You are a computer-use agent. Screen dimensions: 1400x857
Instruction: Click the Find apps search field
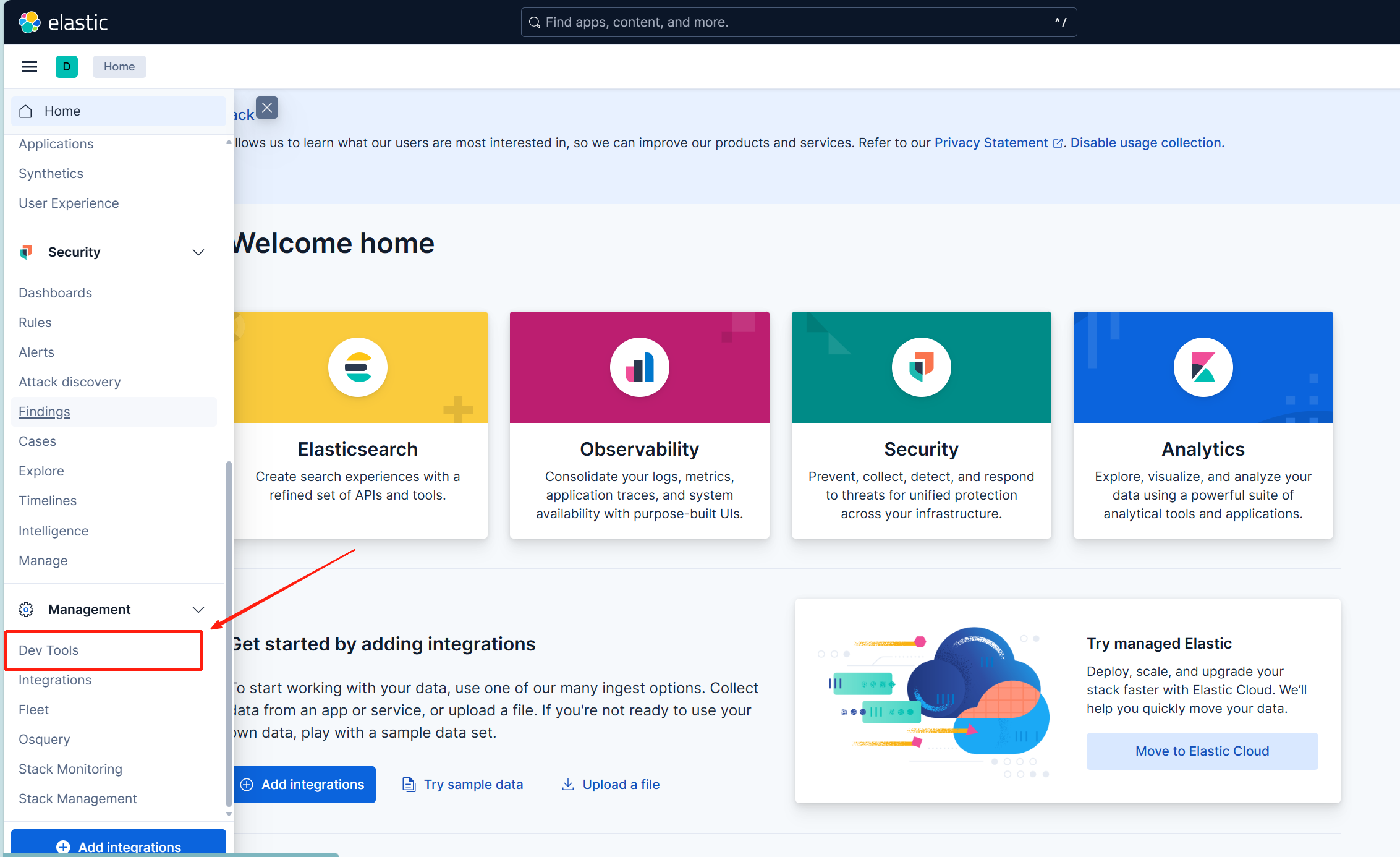click(799, 22)
